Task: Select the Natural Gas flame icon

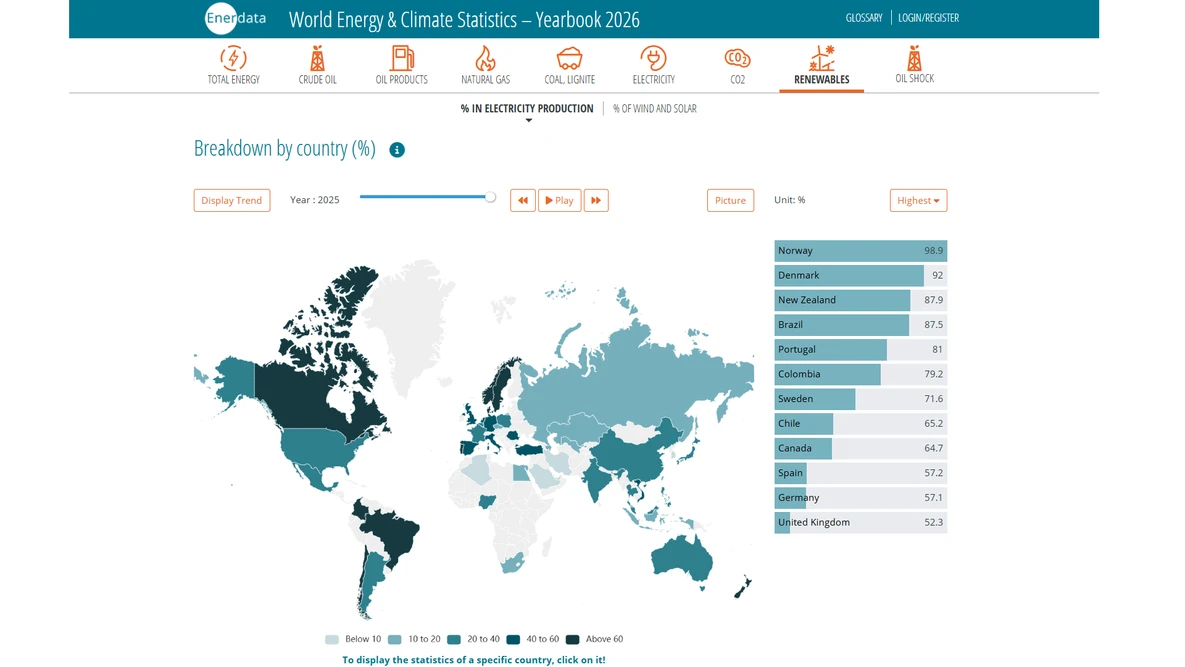Action: (485, 58)
